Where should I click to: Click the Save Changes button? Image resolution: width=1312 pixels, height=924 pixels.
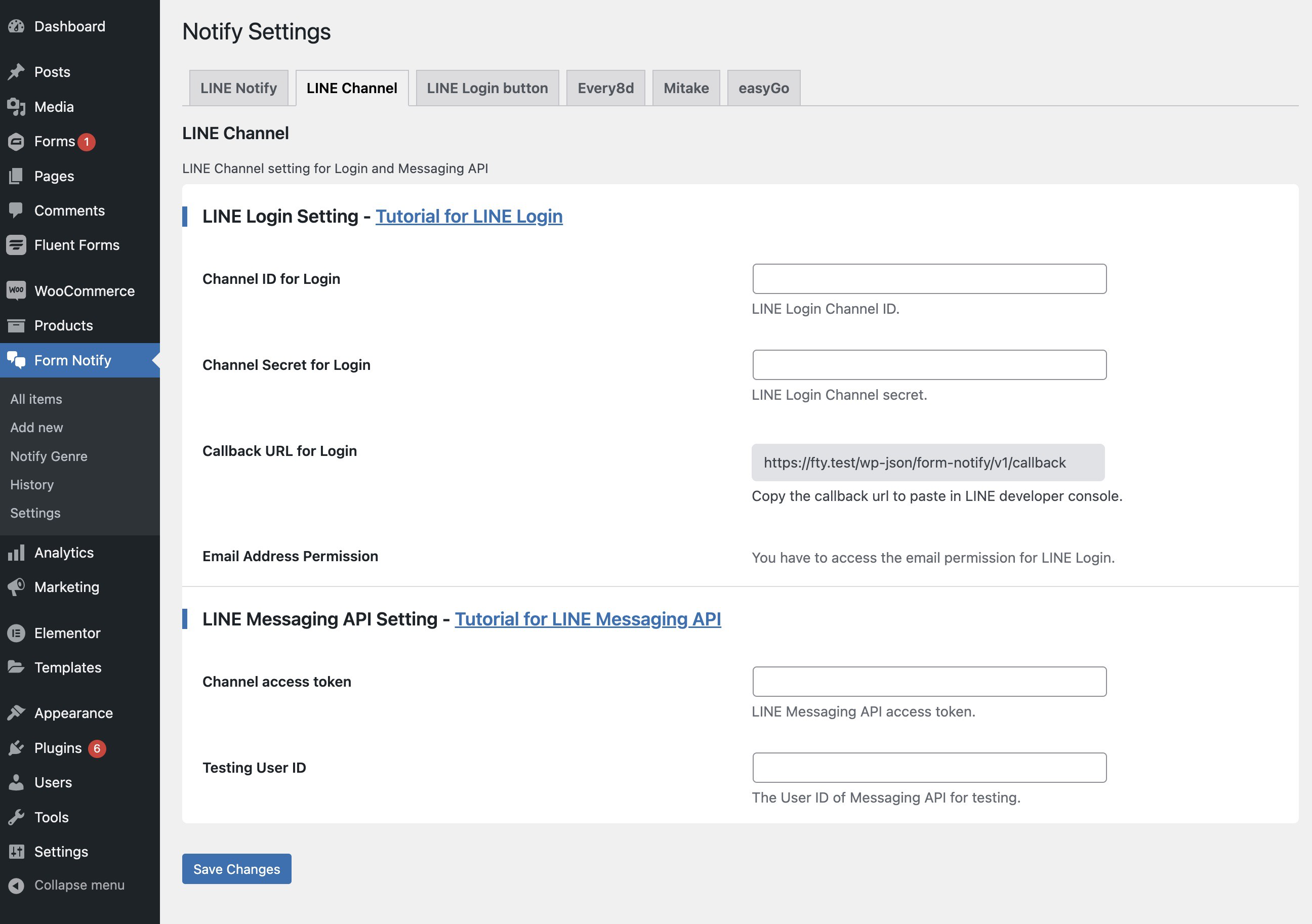pos(236,868)
